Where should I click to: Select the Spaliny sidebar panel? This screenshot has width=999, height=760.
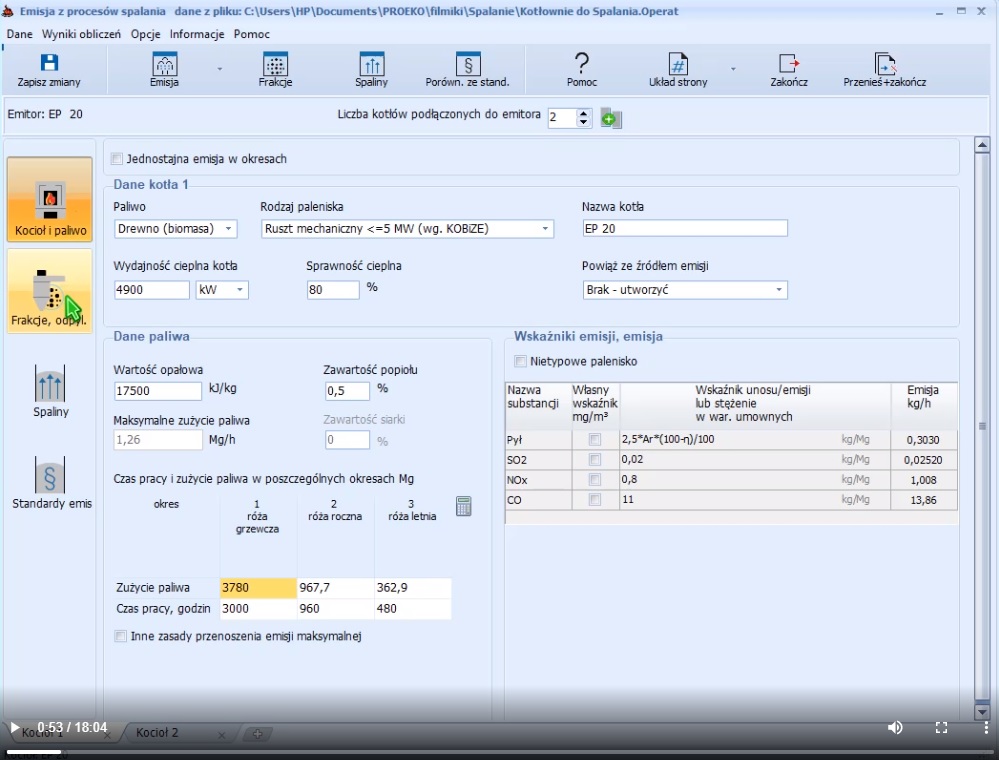[50, 391]
